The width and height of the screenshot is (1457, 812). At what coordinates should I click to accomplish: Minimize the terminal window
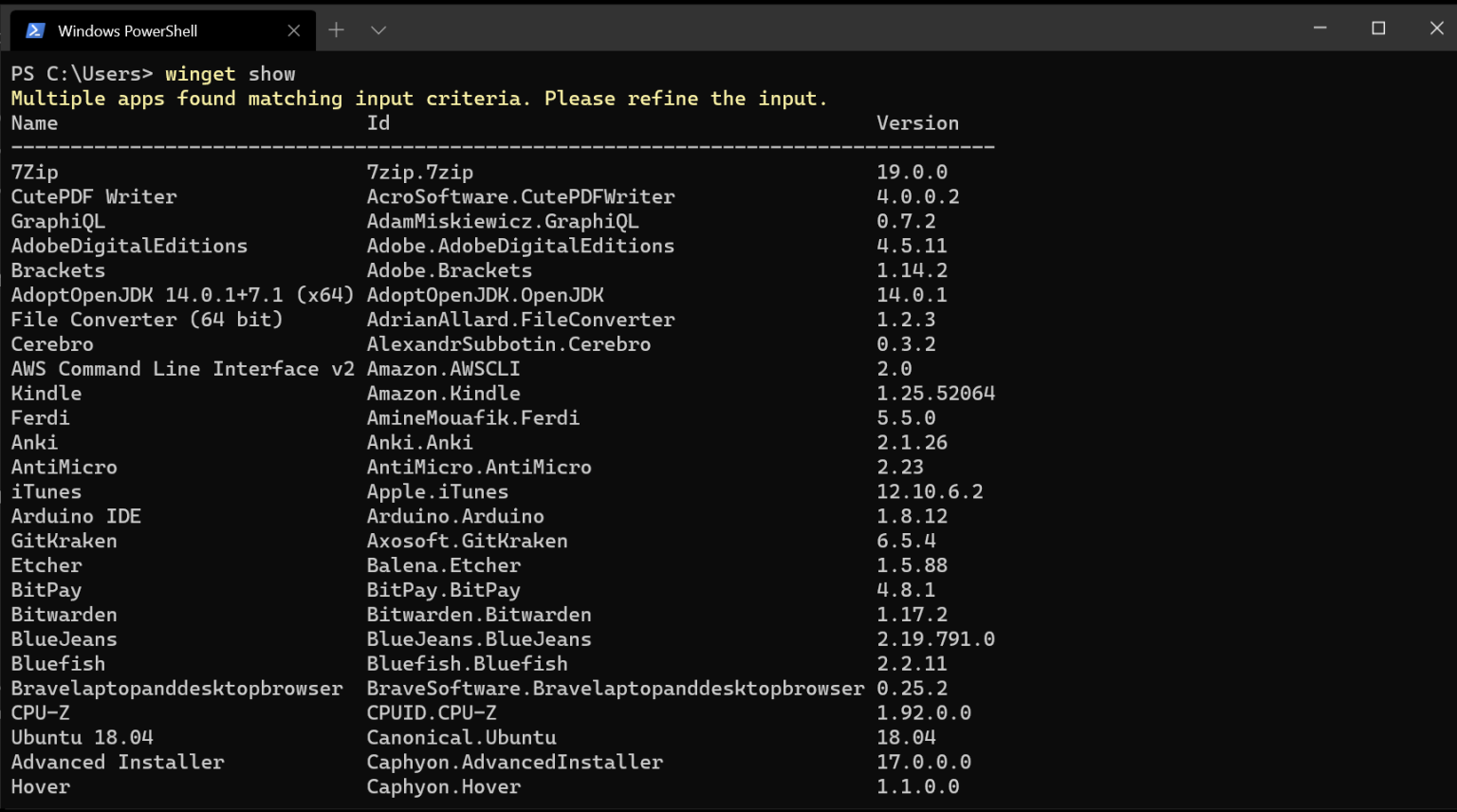pos(1319,28)
